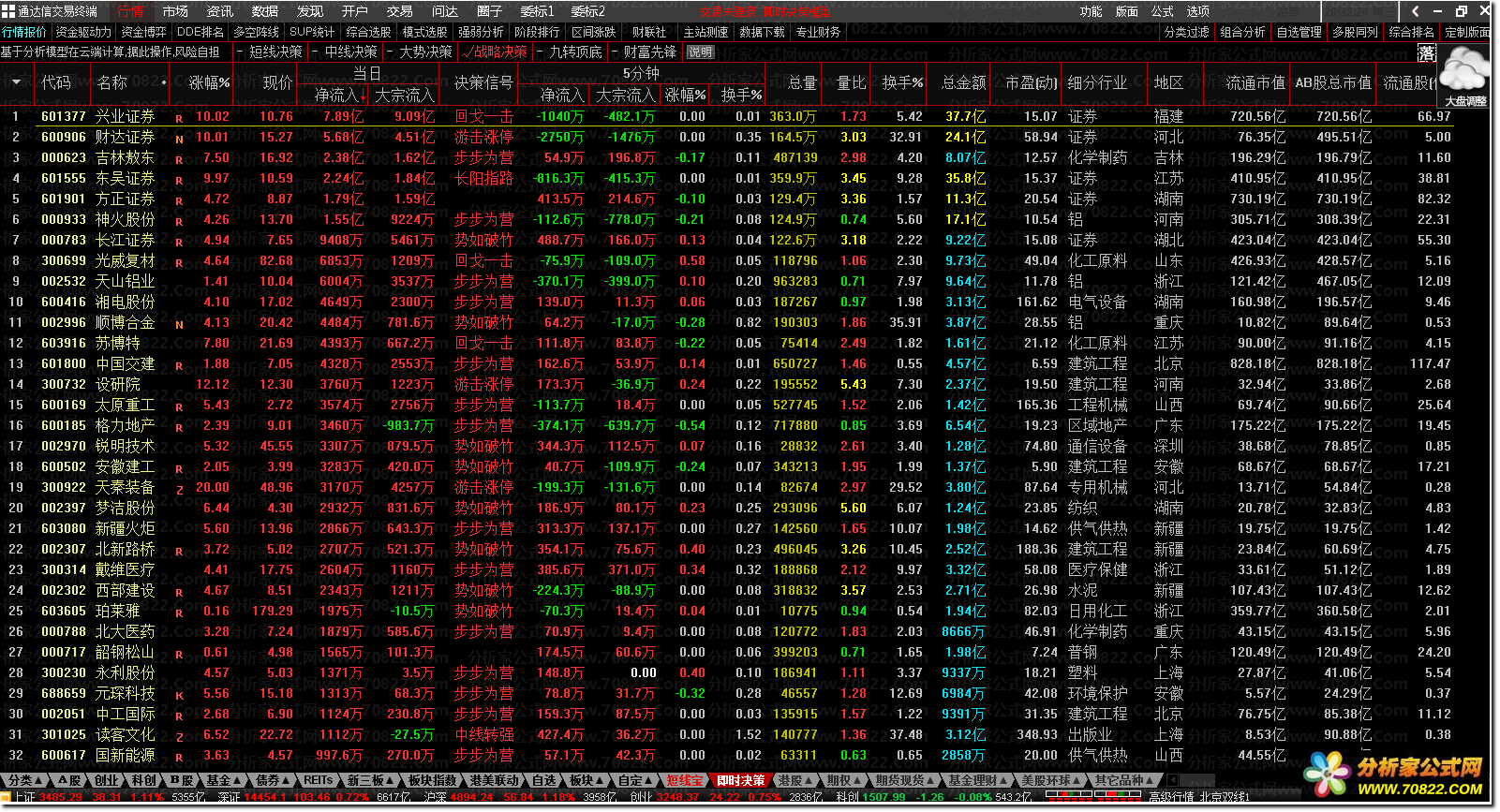The height and width of the screenshot is (812, 1500).
Task: Sort by the 决策信号 column header
Action: pyautogui.click(x=483, y=83)
